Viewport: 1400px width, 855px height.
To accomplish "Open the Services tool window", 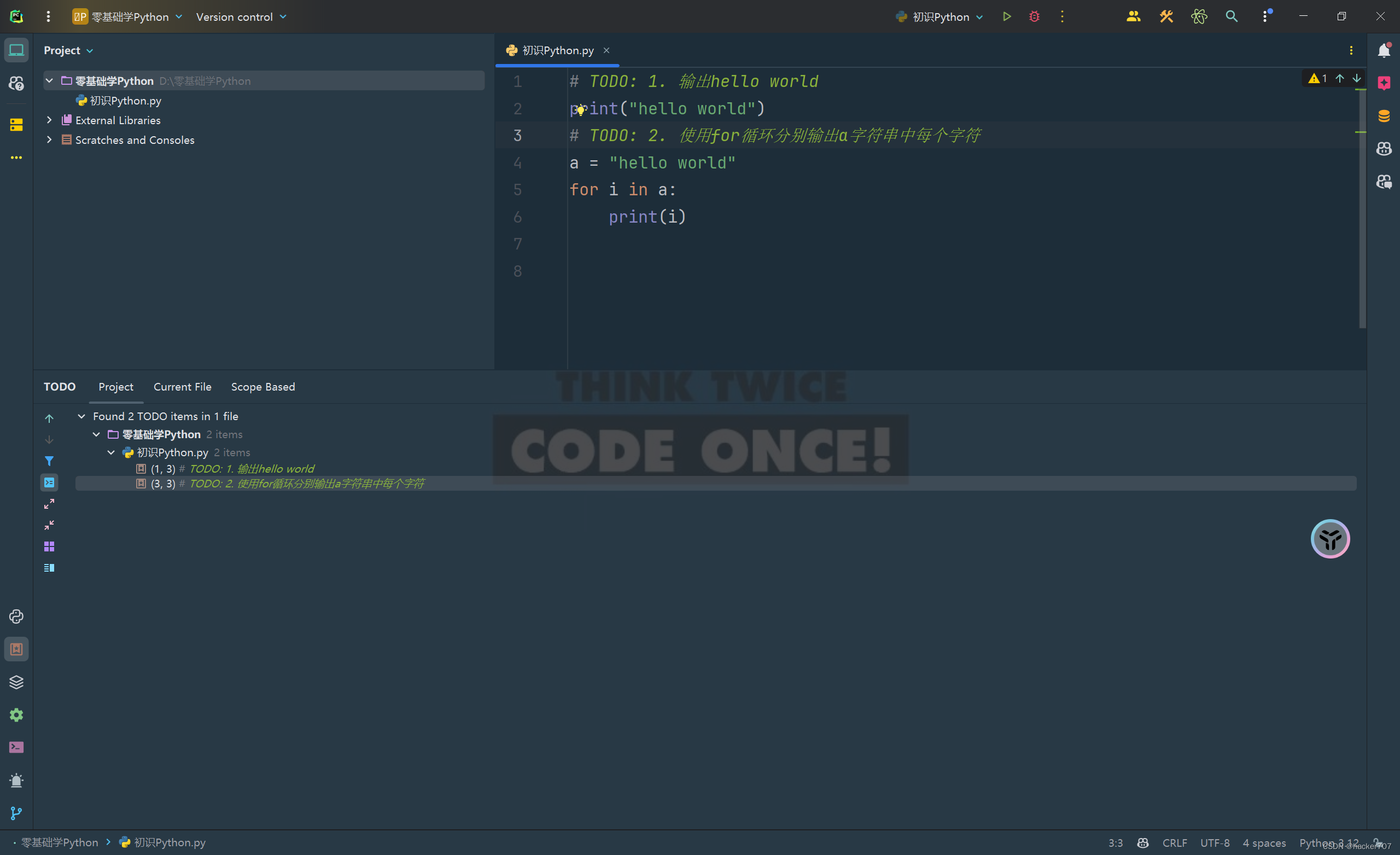I will 16,714.
